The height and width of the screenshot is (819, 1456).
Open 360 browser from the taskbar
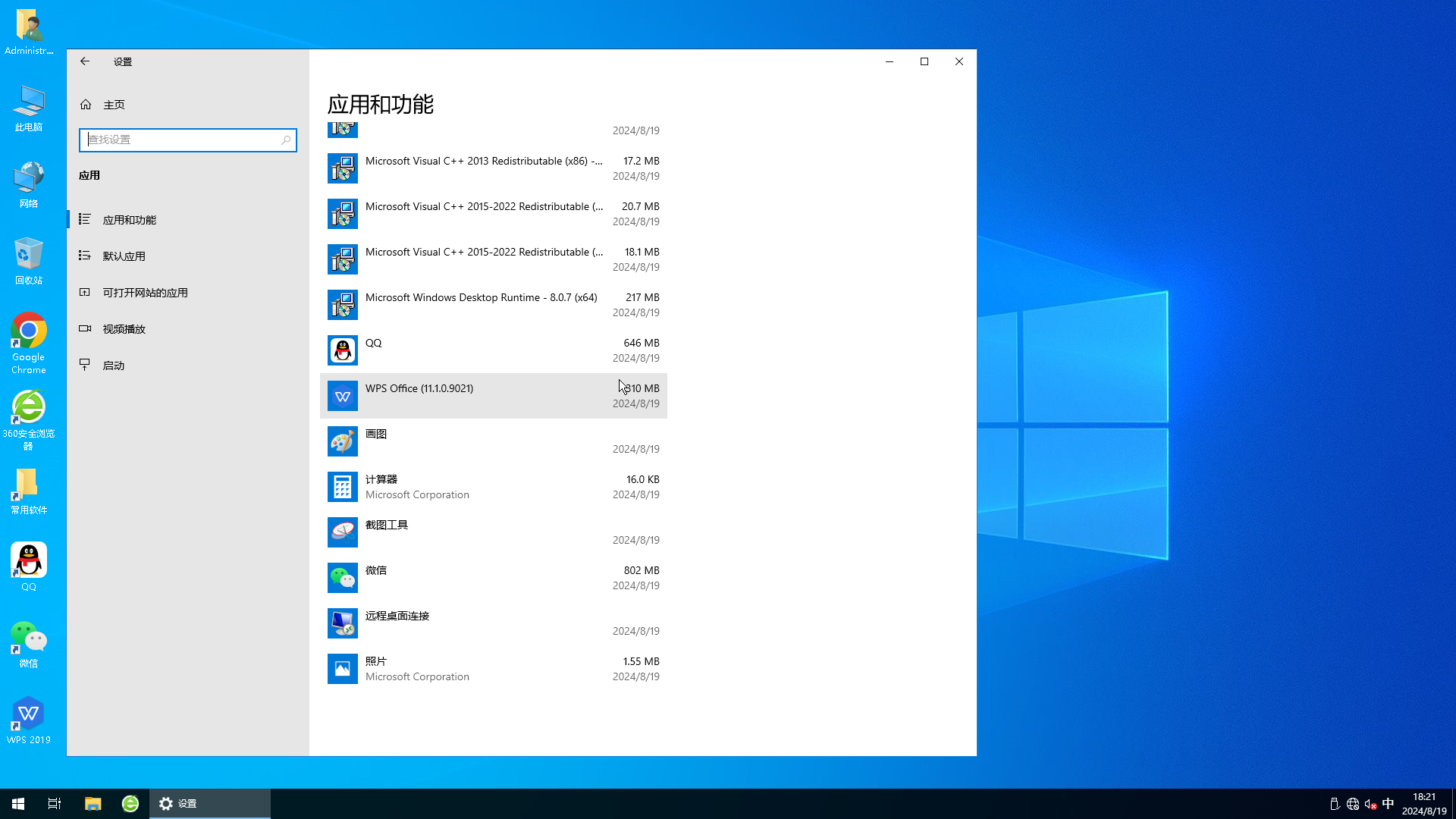click(x=130, y=804)
